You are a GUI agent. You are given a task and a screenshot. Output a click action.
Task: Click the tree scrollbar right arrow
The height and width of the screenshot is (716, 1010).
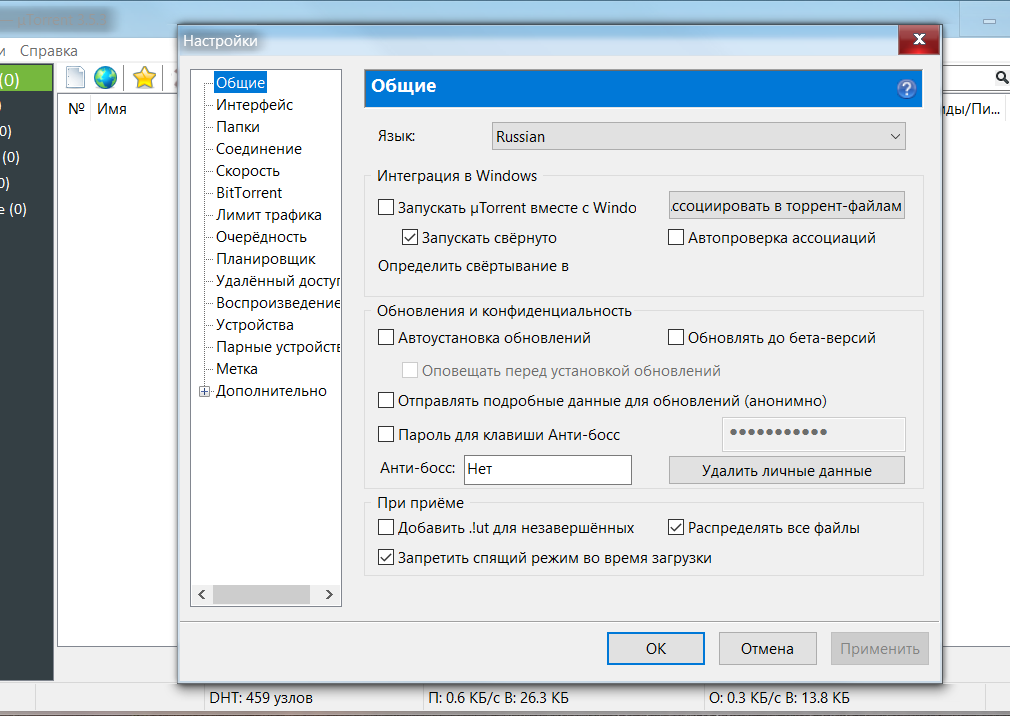coord(329,594)
